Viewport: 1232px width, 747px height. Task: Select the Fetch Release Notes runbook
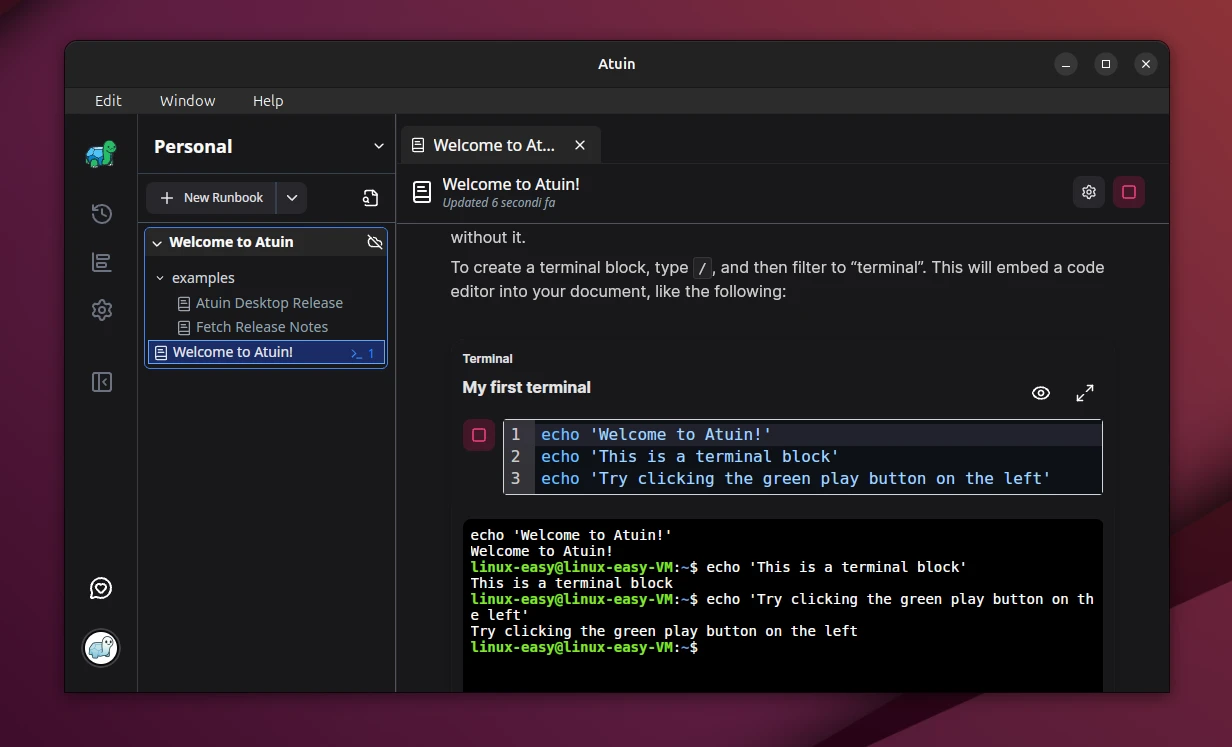(262, 326)
